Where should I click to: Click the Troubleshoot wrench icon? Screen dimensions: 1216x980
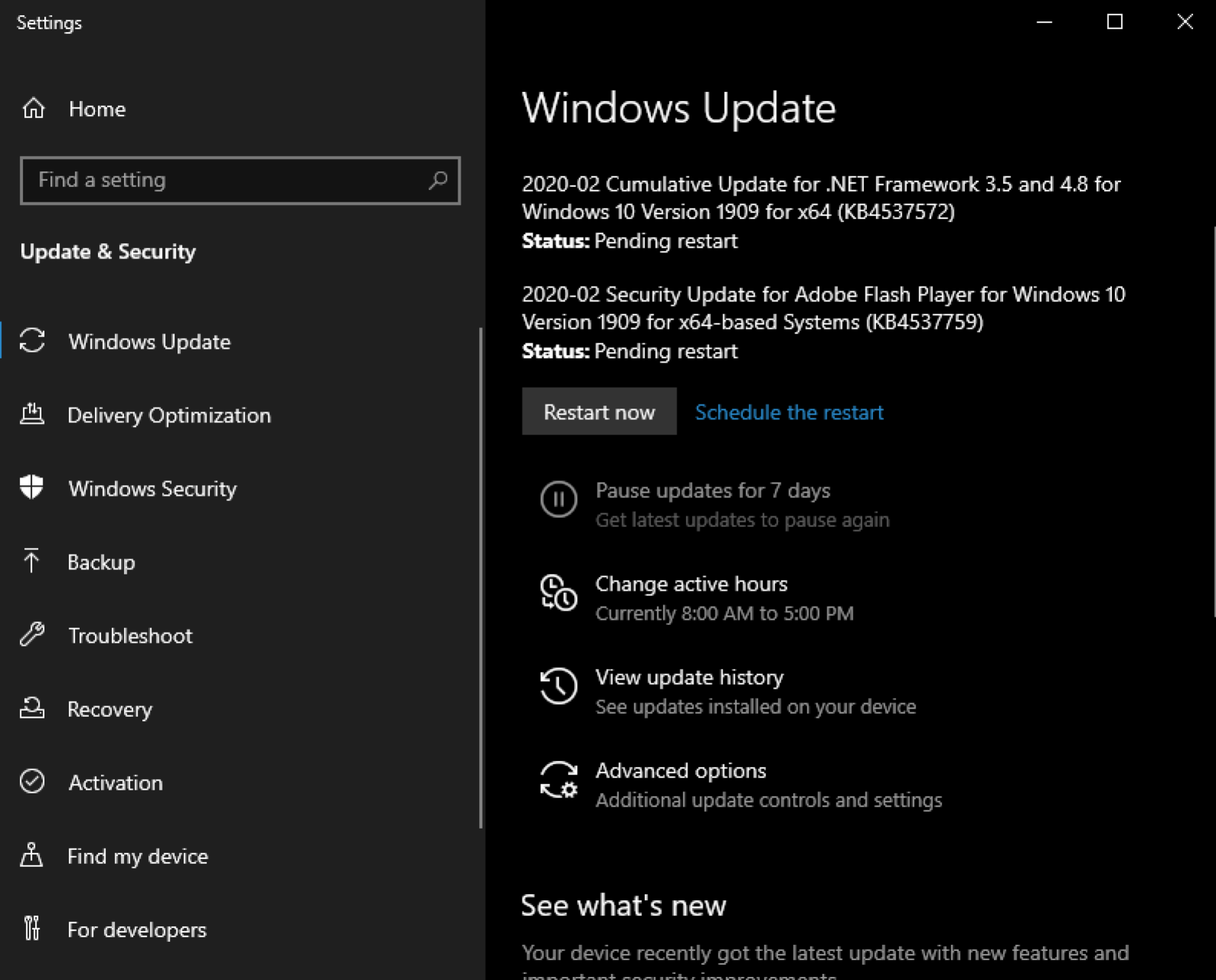[32, 634]
